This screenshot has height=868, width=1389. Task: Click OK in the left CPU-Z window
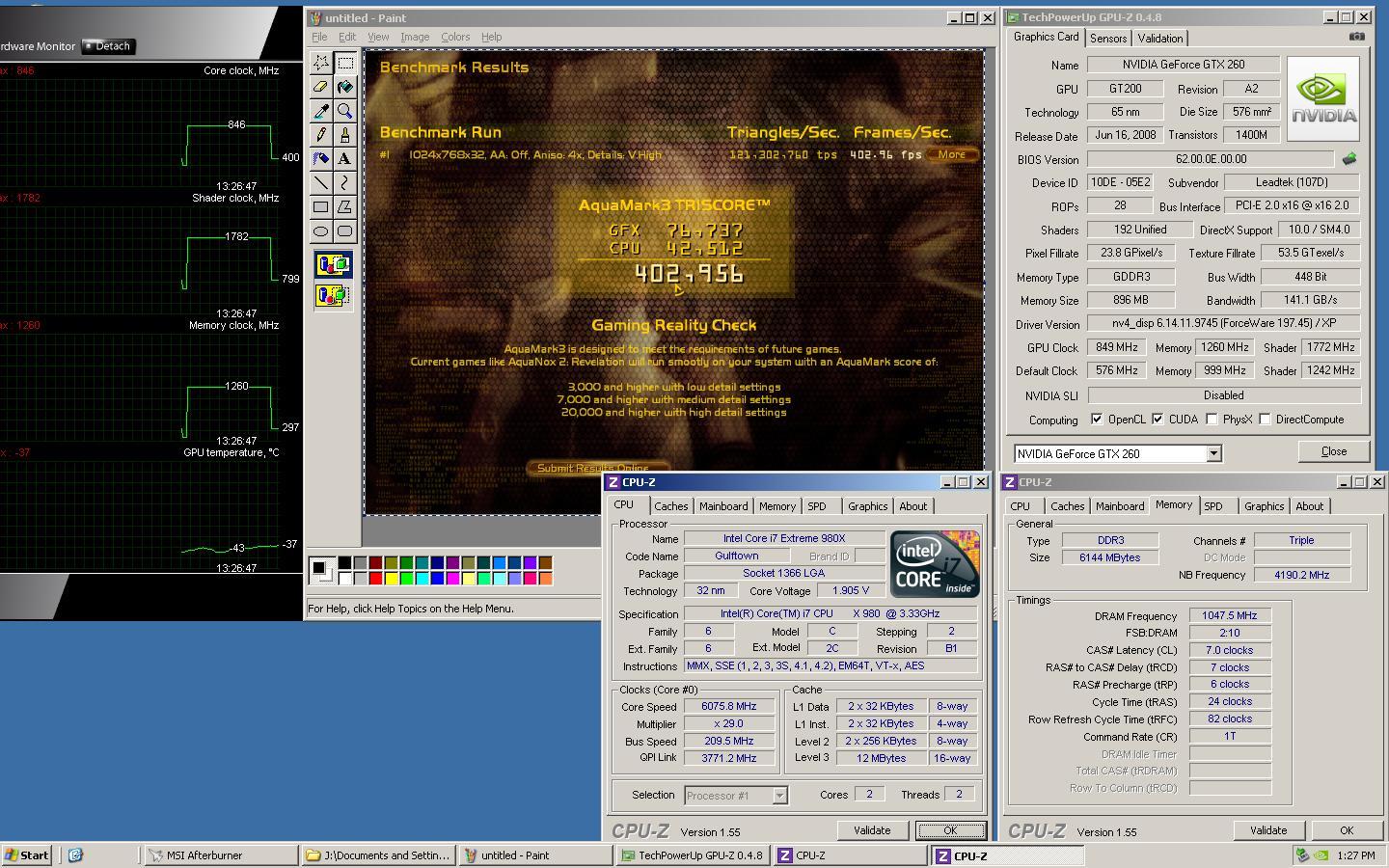[950, 830]
